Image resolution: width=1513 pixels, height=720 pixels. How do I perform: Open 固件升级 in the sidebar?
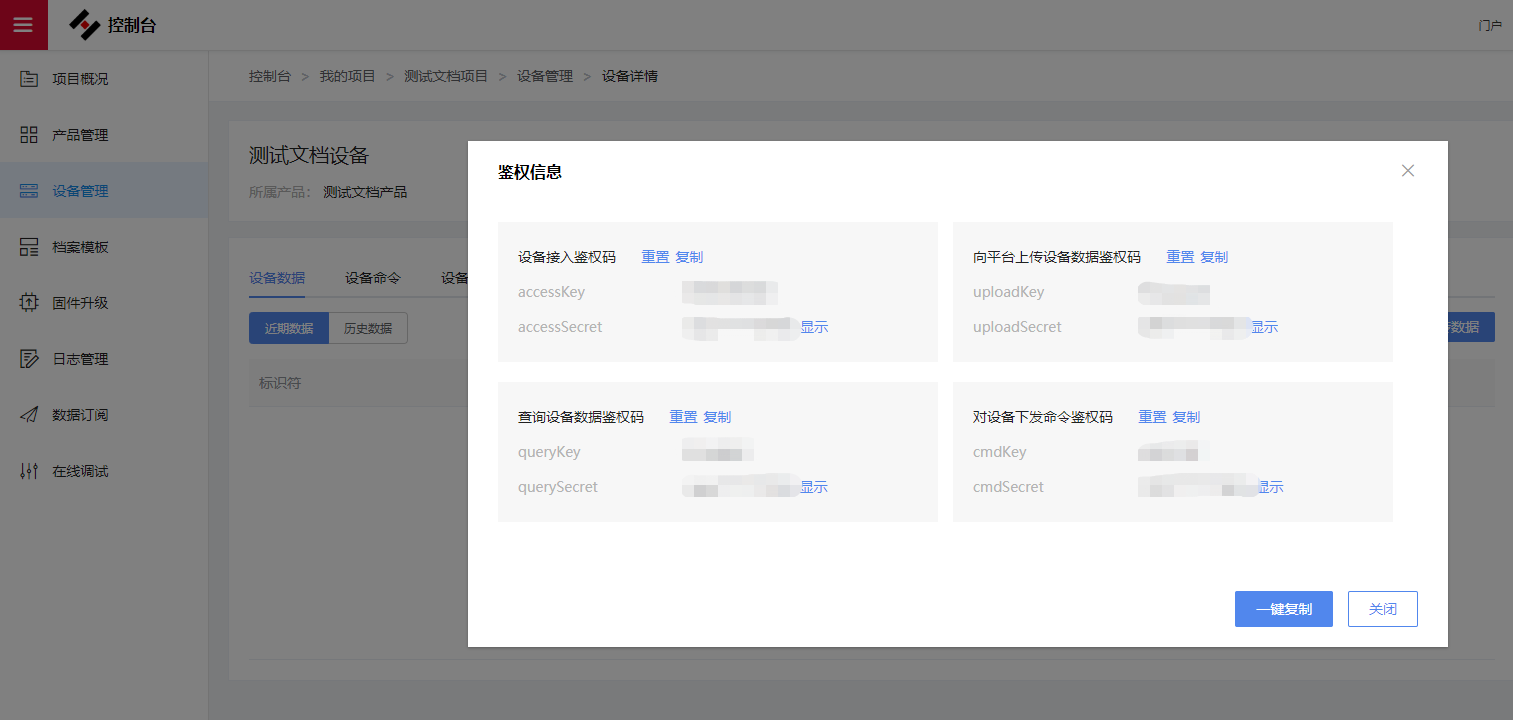80,303
